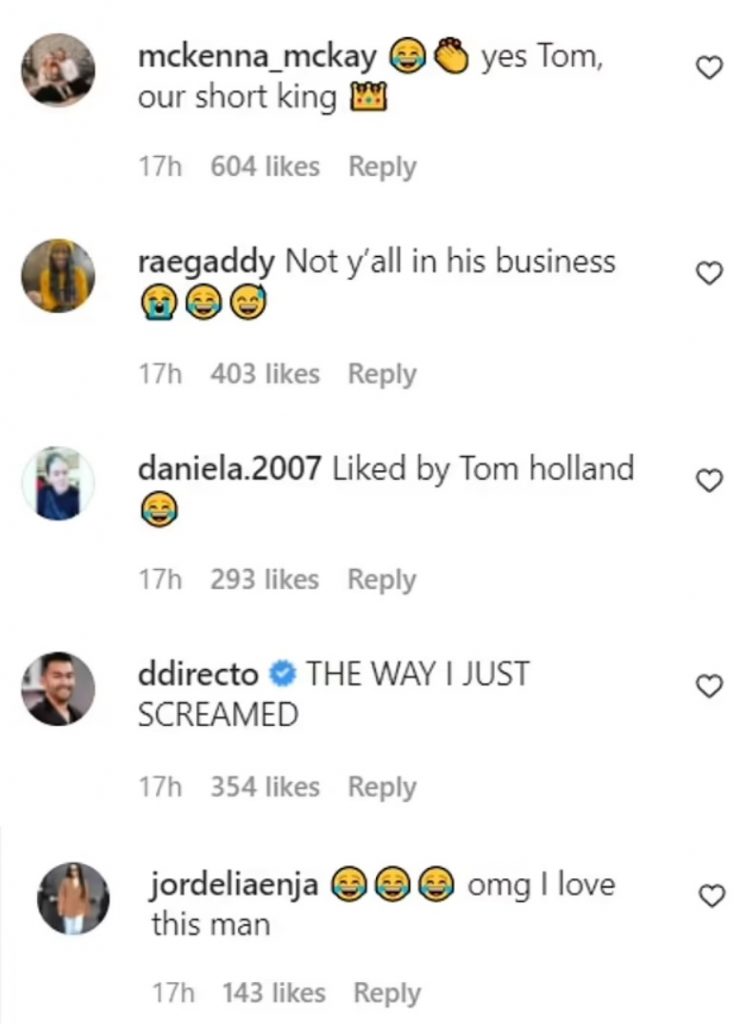Click the clapping hands emoji near mckenna_mckay

point(449,58)
